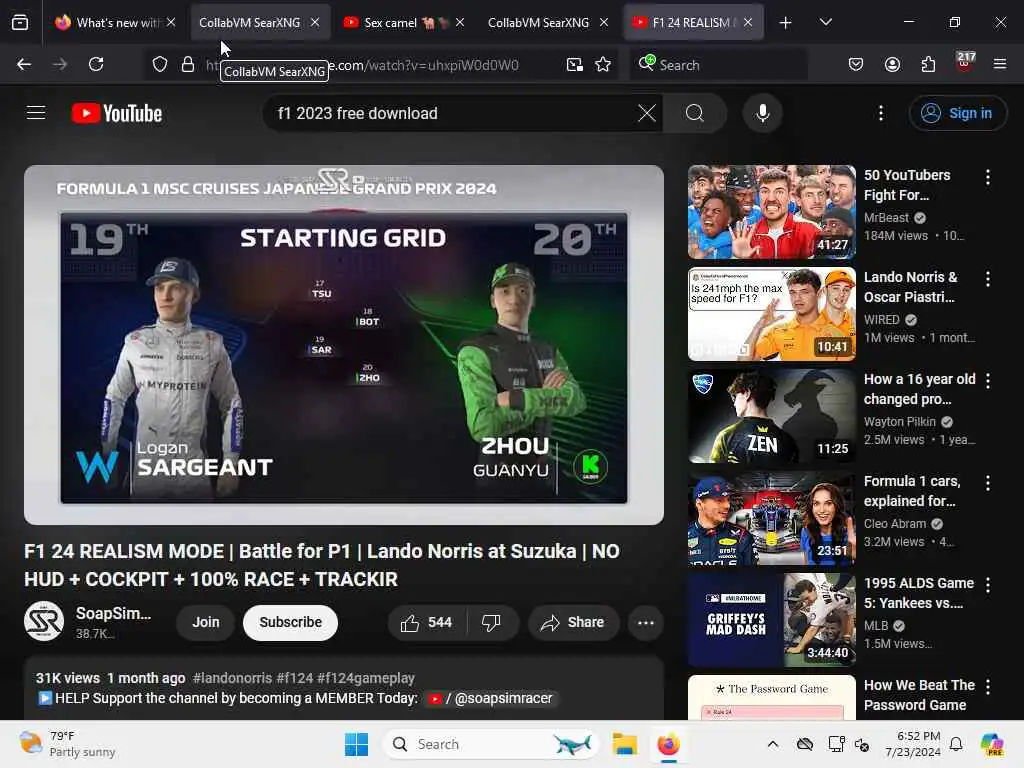Close the Sex camel tab
1024x768 pixels.
tap(460, 22)
